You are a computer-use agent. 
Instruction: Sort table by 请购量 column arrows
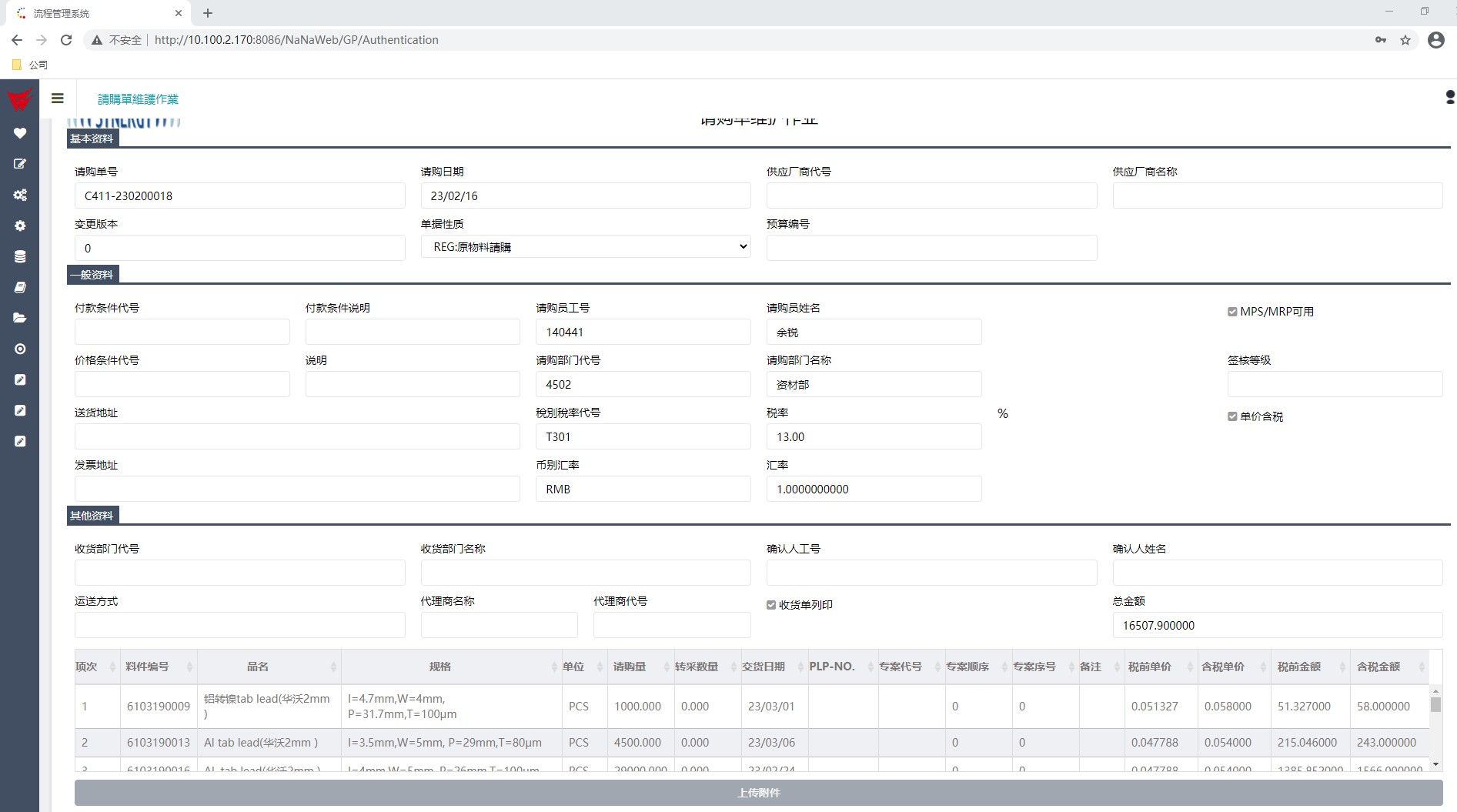point(667,667)
